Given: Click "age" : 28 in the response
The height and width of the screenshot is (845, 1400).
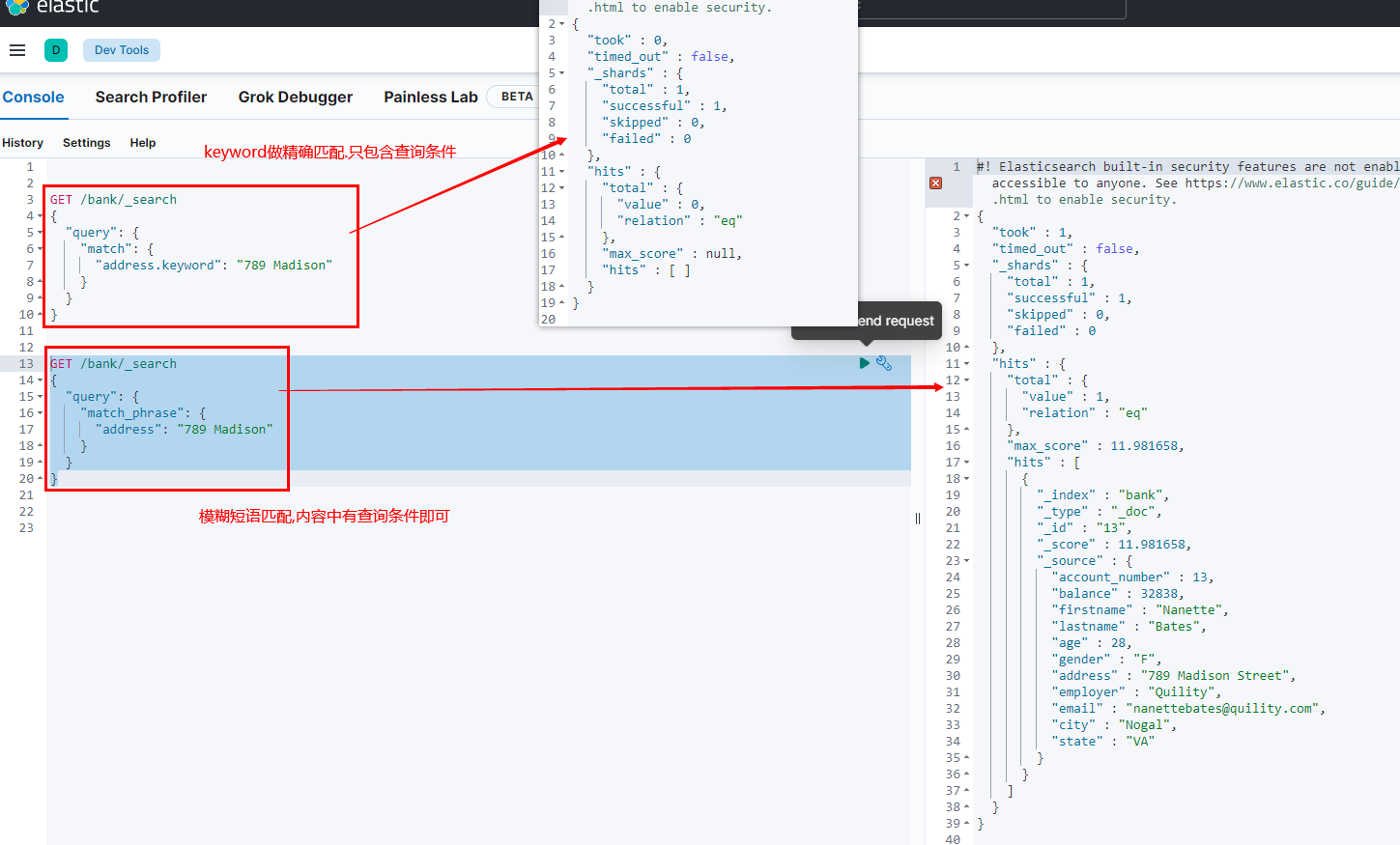Looking at the screenshot, I should click(1092, 643).
